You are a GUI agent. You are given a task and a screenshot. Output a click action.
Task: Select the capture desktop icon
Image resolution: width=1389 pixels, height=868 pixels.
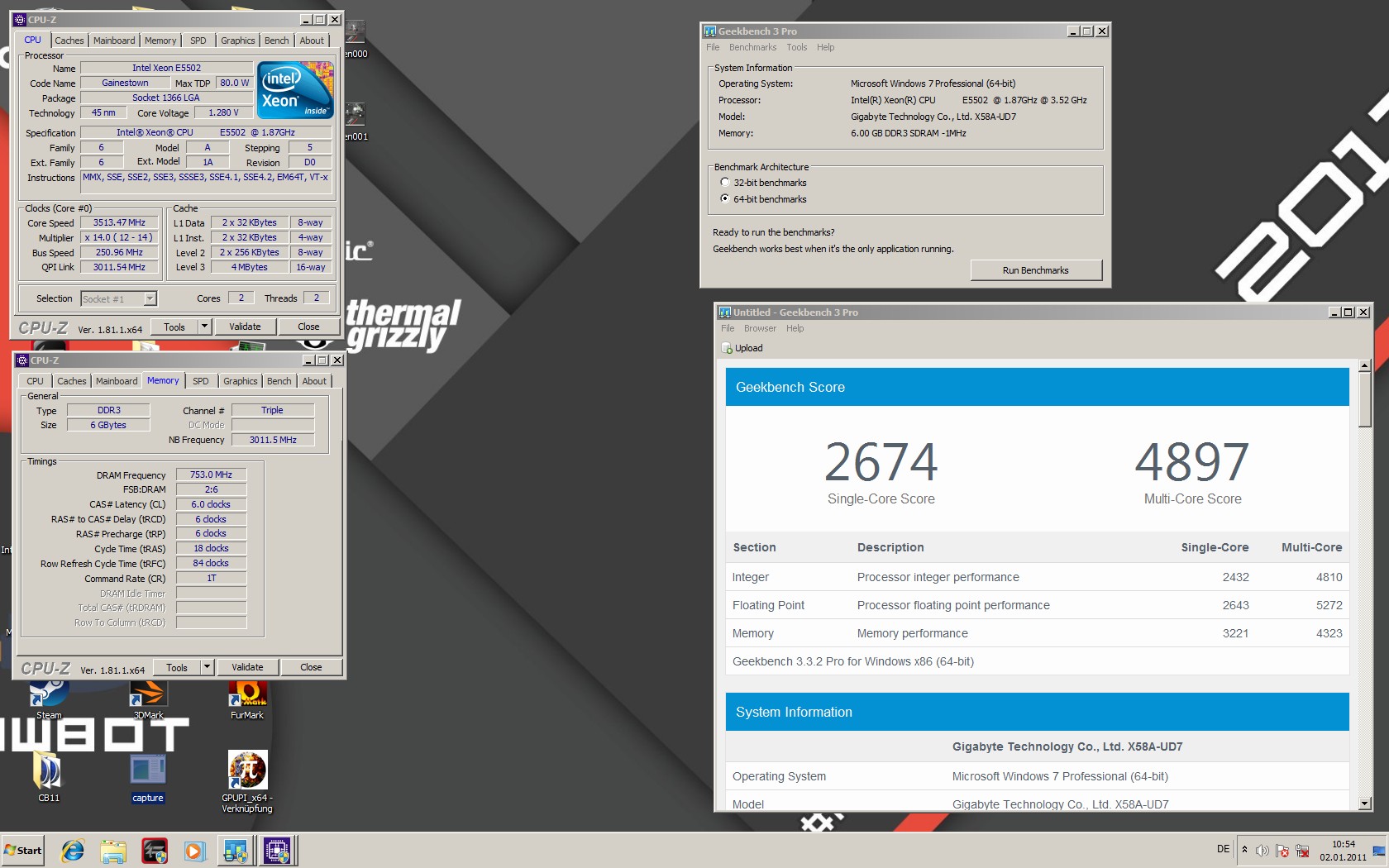[148, 776]
